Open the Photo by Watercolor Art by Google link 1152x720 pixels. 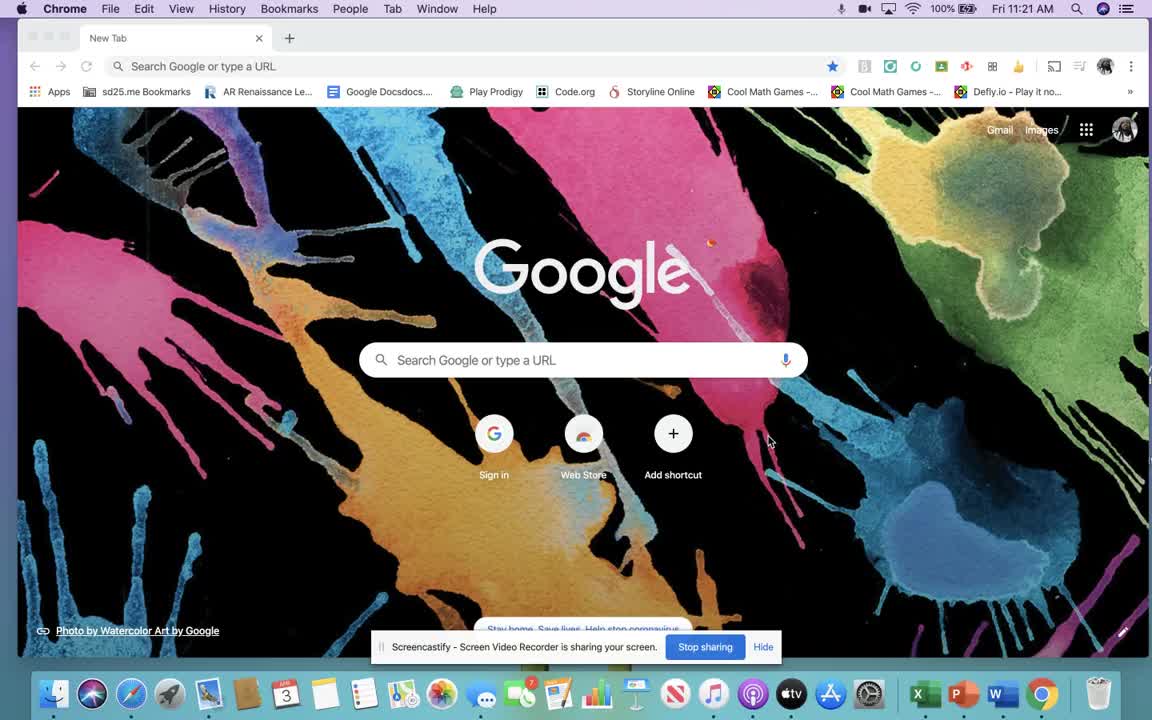tap(137, 630)
